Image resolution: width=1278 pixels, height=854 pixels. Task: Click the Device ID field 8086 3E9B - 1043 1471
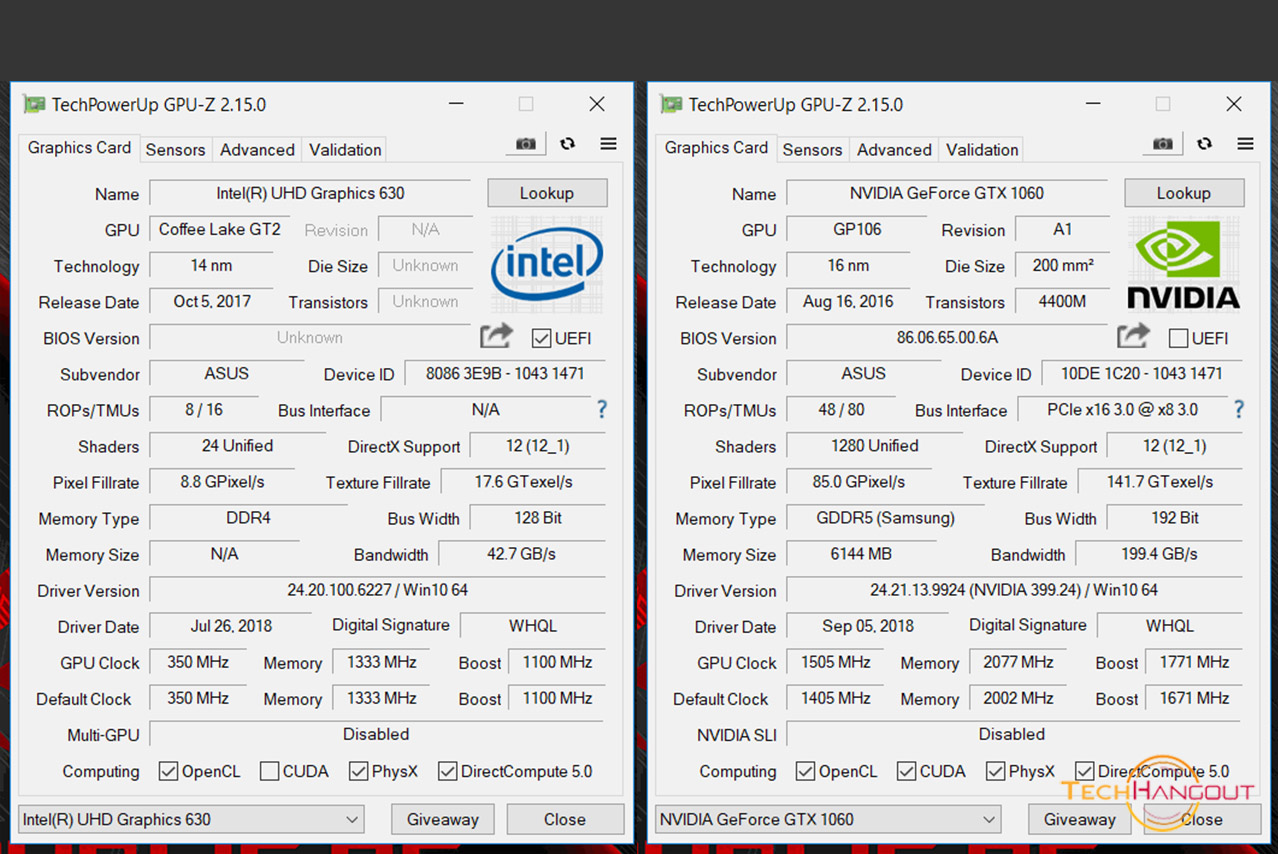[505, 374]
